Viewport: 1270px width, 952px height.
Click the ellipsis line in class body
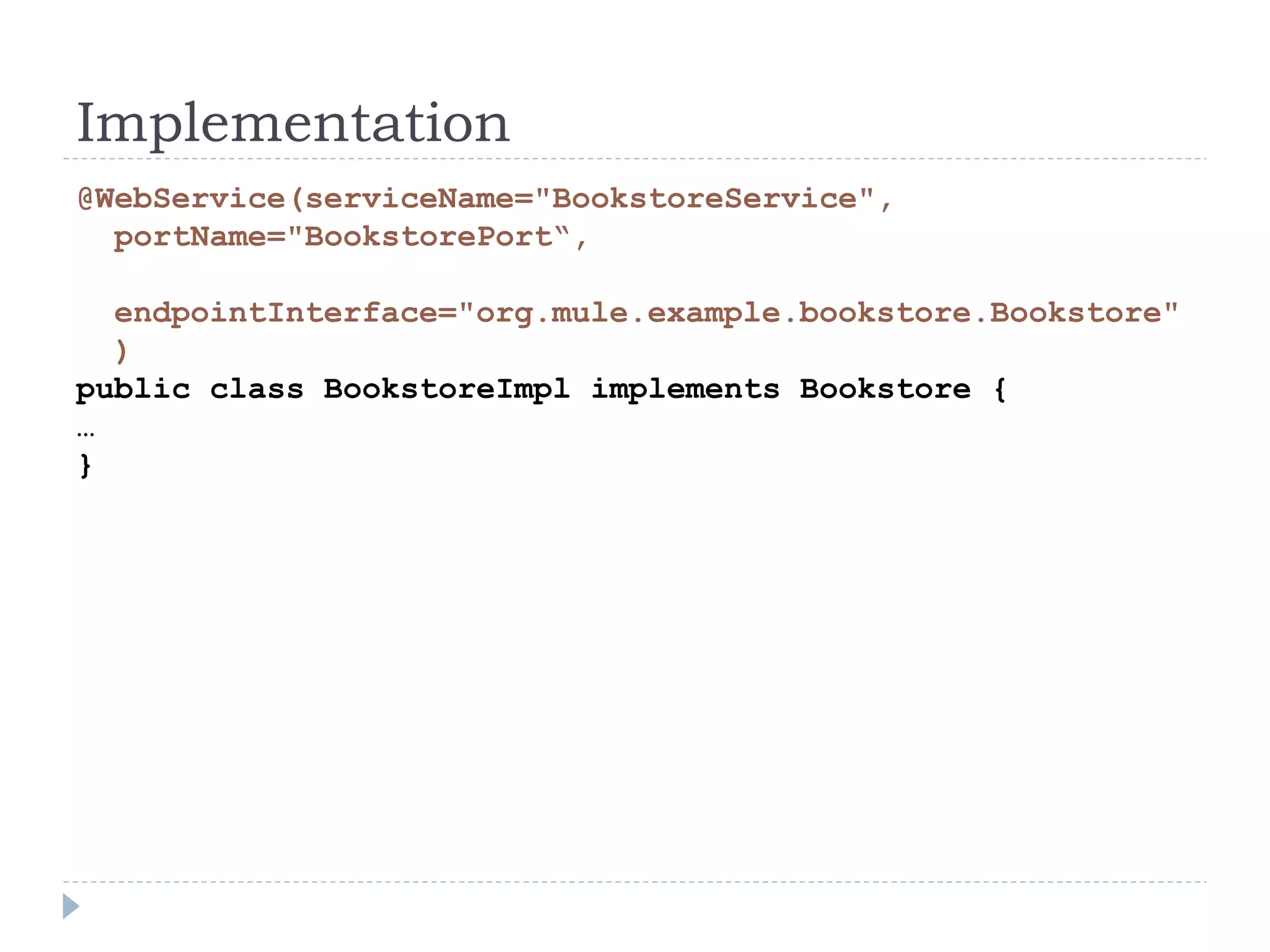(86, 434)
